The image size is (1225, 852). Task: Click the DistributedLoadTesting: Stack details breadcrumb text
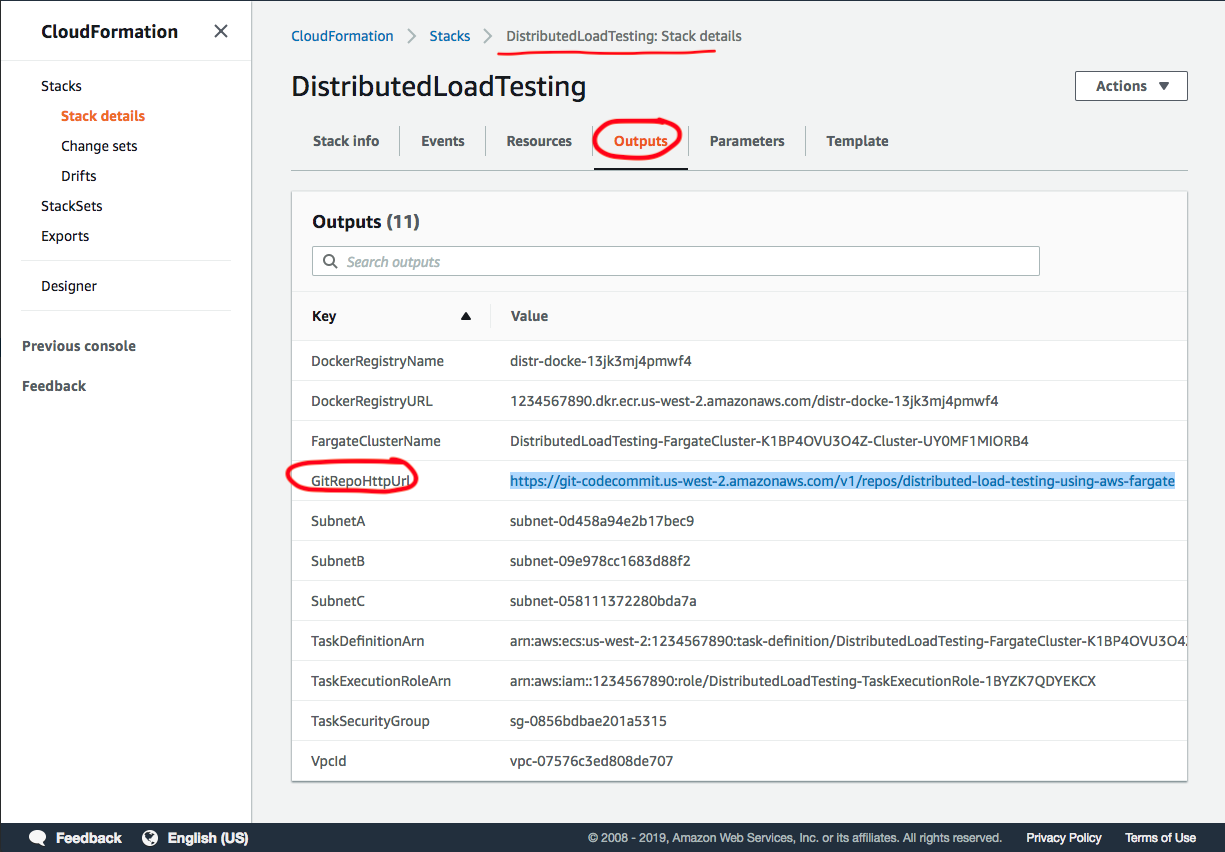pos(624,36)
